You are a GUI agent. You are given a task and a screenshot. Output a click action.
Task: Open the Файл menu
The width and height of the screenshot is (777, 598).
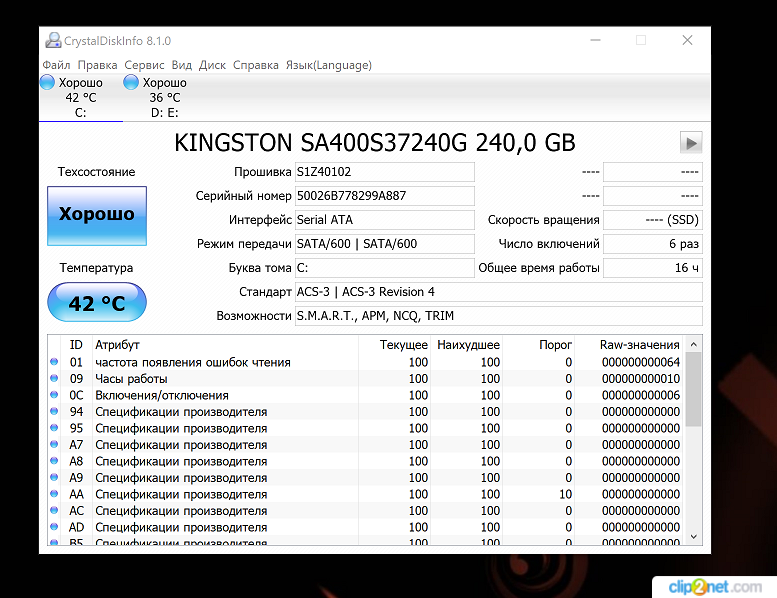tap(56, 65)
